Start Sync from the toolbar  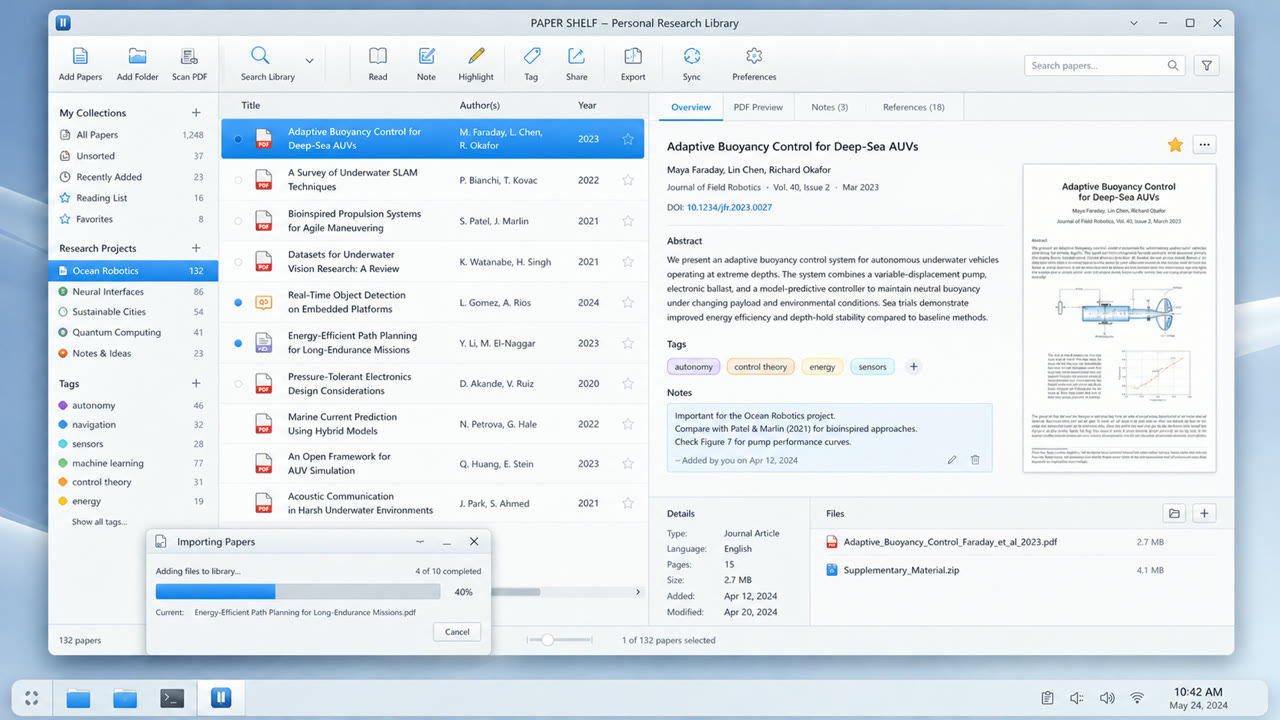click(x=692, y=56)
